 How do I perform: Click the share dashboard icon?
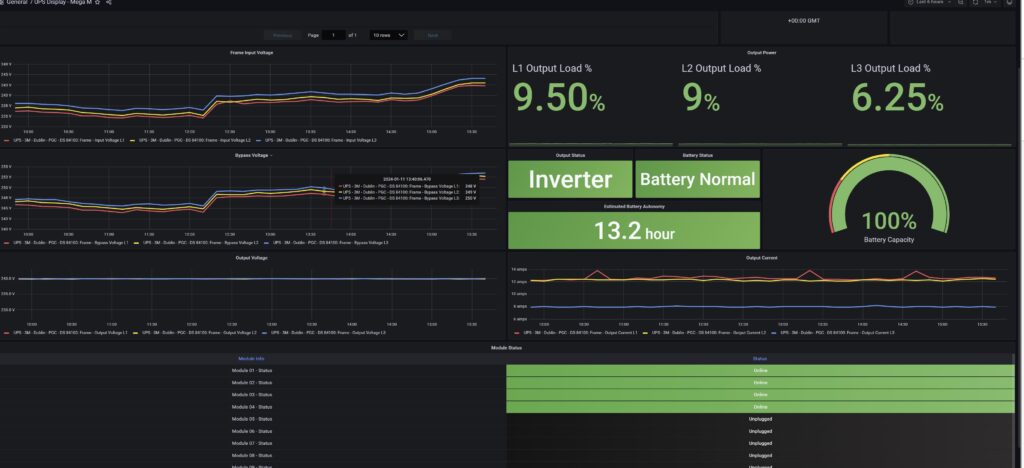[x=108, y=3]
